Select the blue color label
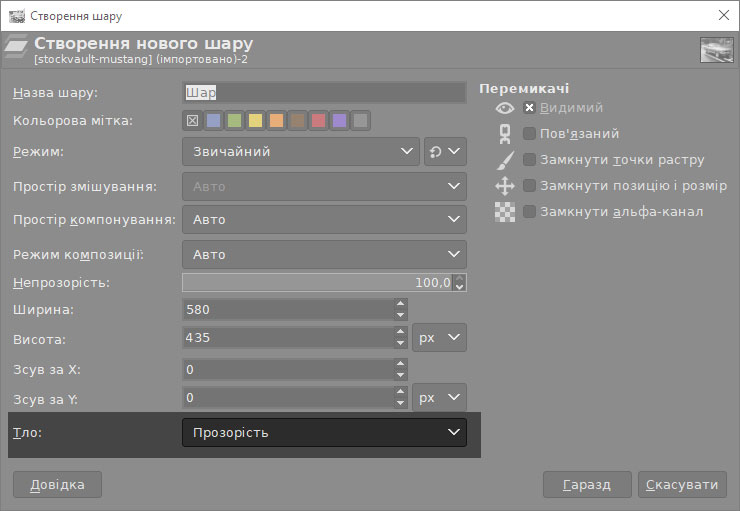 pyautogui.click(x=213, y=121)
